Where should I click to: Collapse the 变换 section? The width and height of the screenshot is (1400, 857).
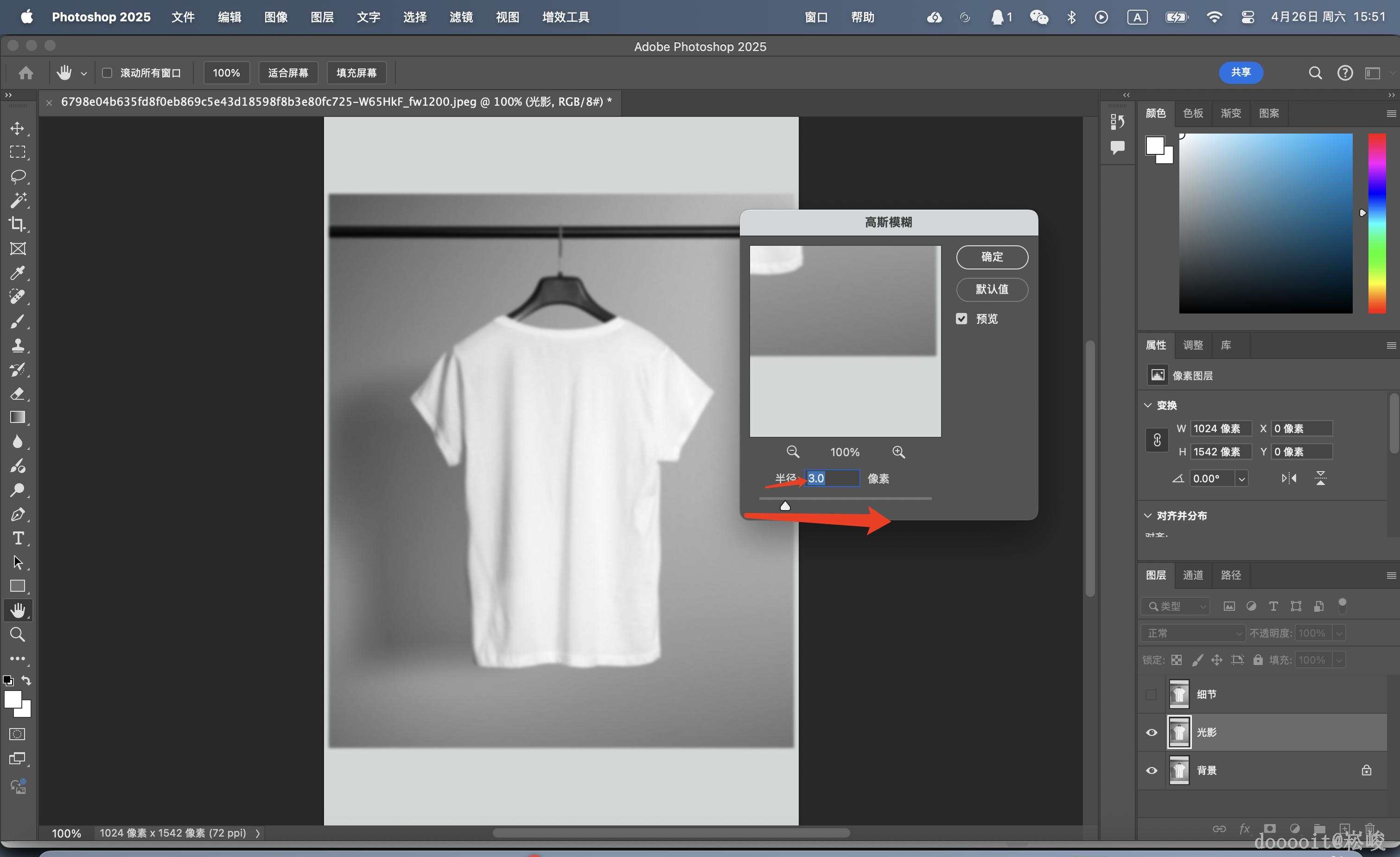tap(1148, 405)
